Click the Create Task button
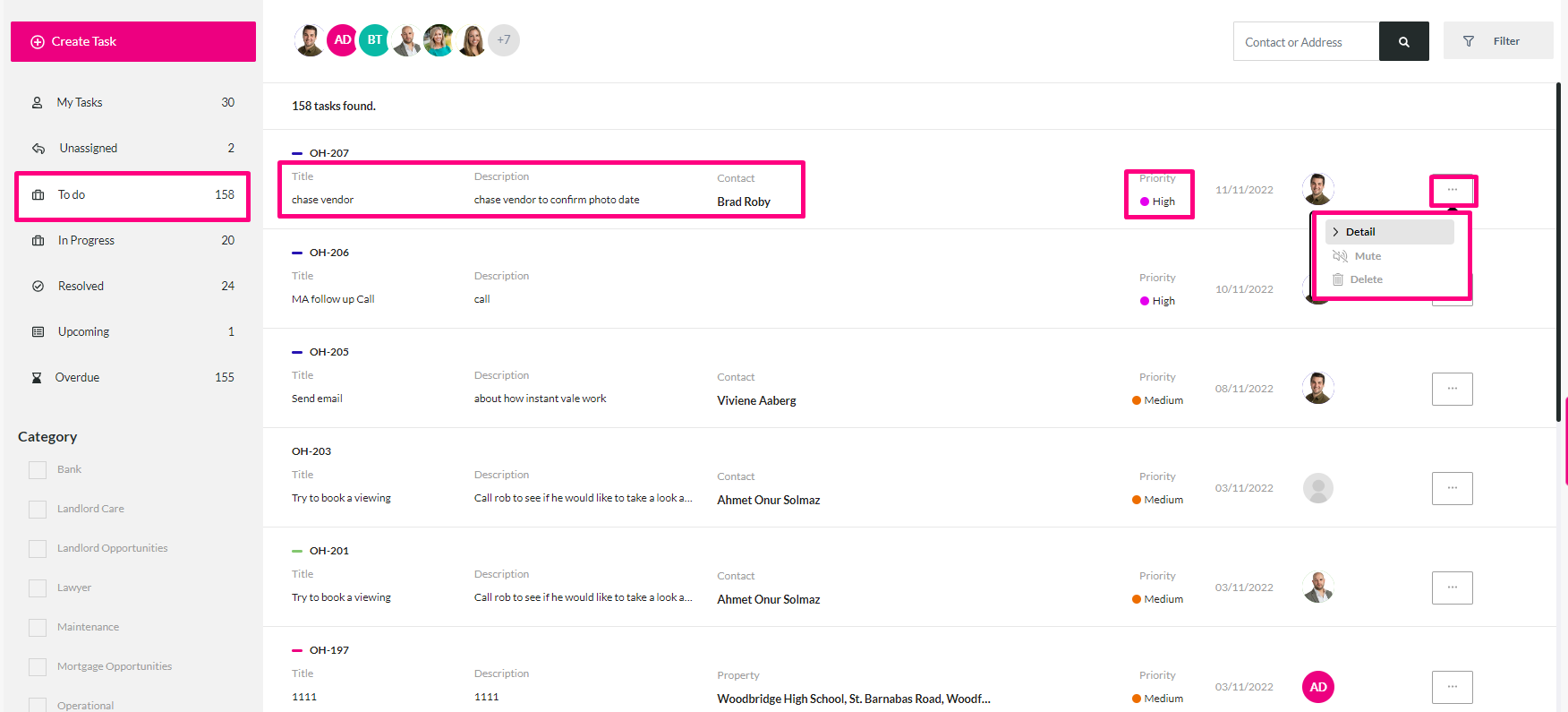Image resolution: width=1568 pixels, height=712 pixels. coord(133,42)
